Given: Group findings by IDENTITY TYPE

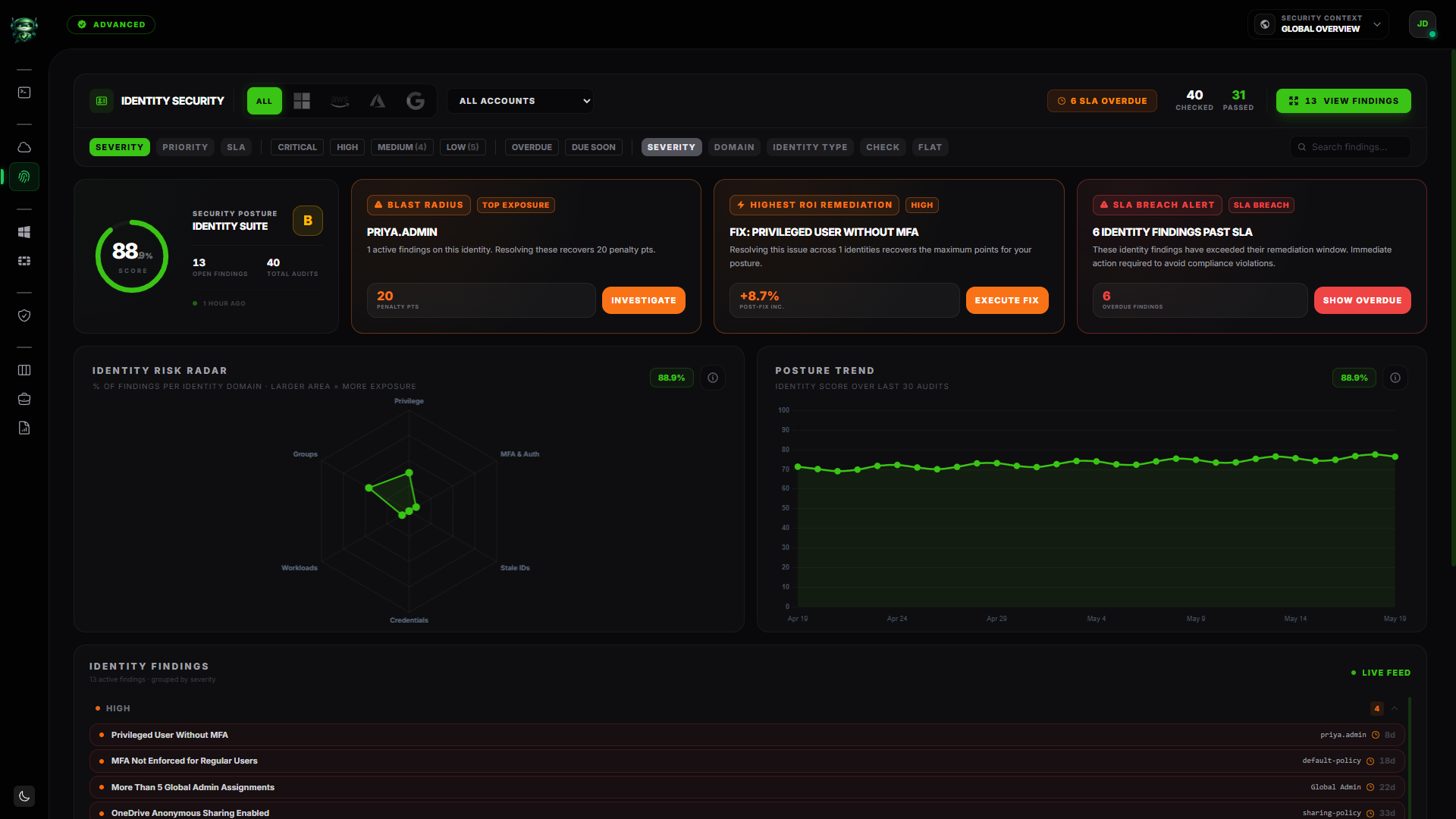Looking at the screenshot, I should click(810, 147).
